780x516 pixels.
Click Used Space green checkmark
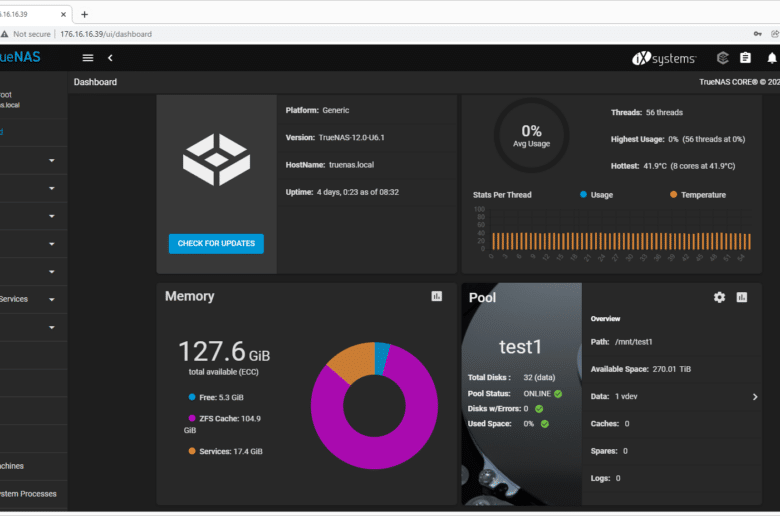[x=545, y=424]
